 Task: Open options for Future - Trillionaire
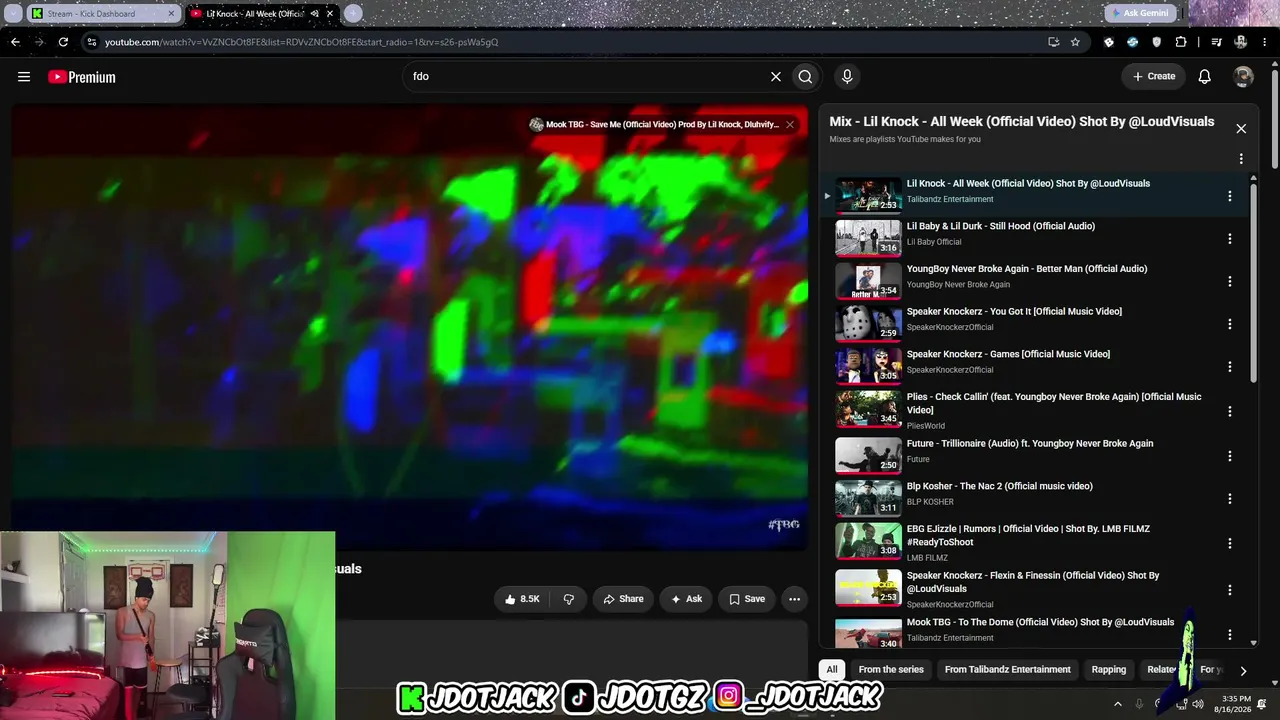(1230, 456)
